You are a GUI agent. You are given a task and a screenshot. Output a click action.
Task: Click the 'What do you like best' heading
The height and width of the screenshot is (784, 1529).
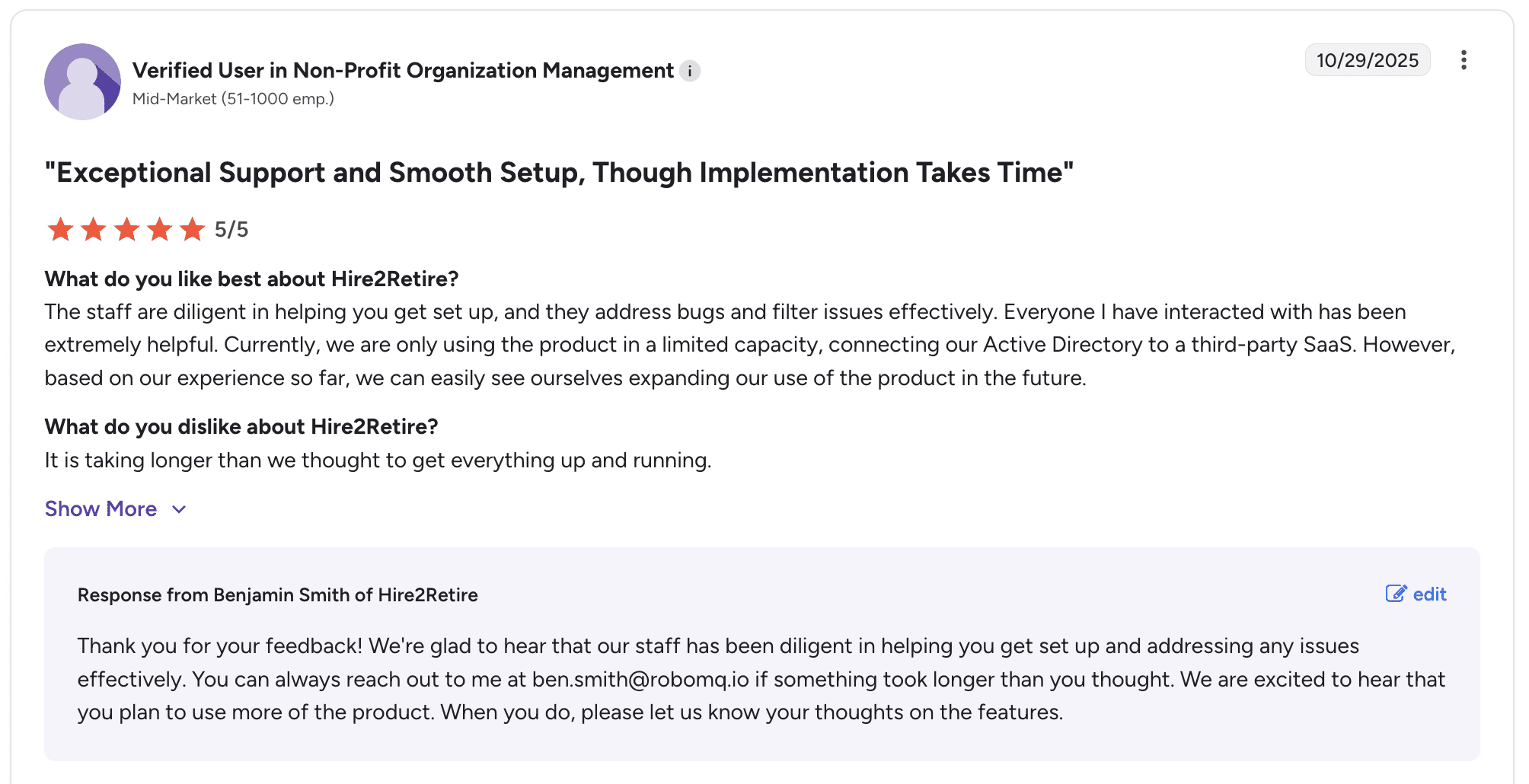[251, 279]
